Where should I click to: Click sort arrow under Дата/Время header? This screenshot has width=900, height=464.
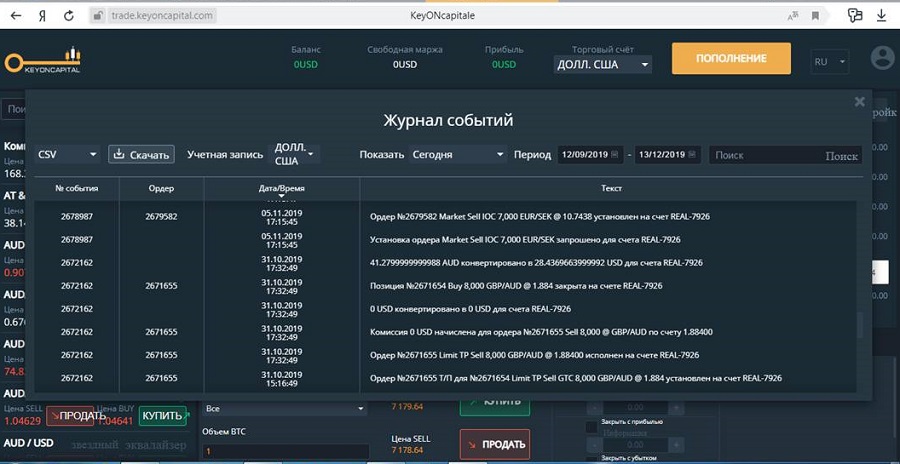pyautogui.click(x=281, y=197)
